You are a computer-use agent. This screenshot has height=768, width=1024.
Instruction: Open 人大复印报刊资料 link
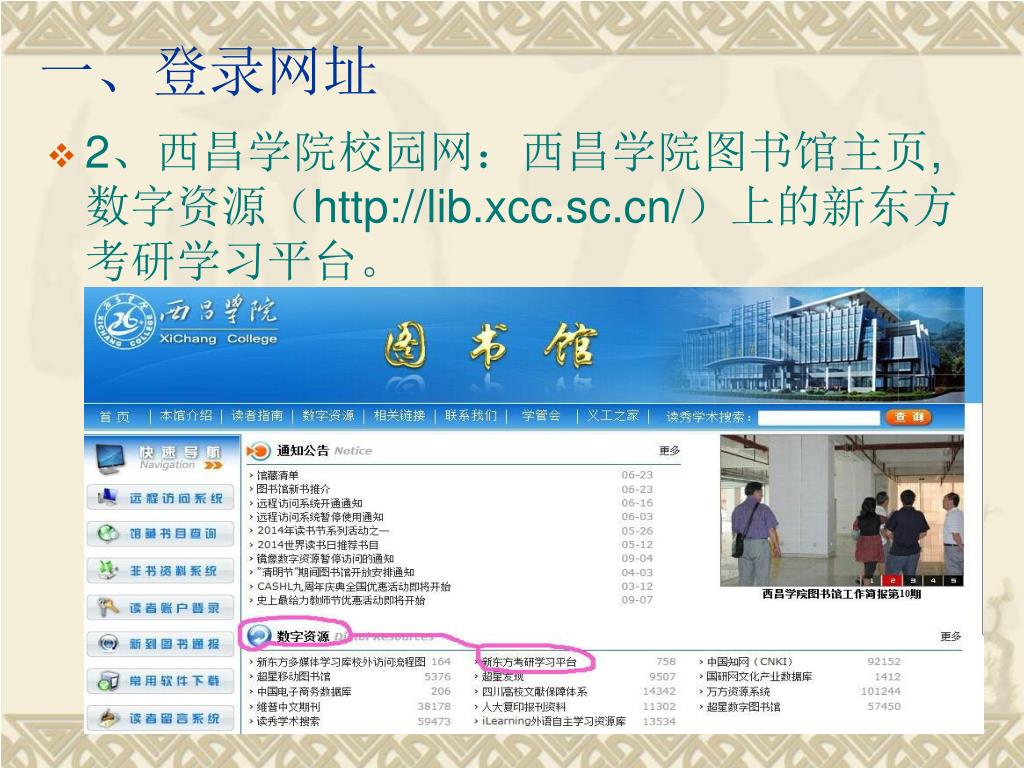[x=524, y=707]
